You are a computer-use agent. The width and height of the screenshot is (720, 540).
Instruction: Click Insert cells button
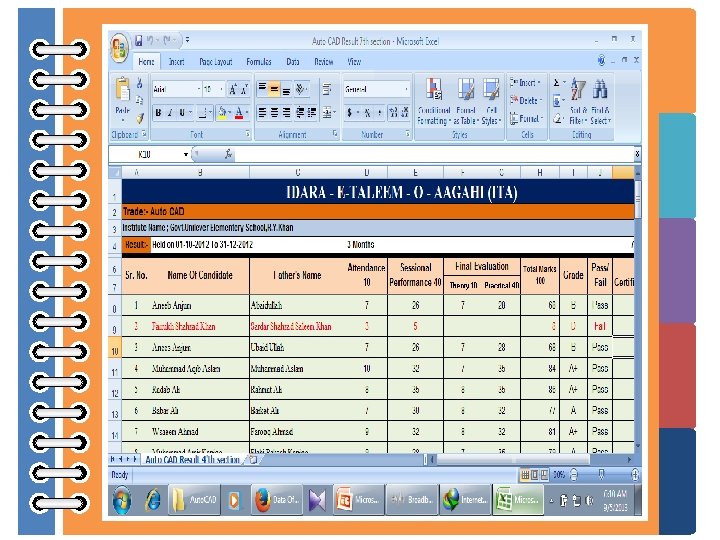tap(526, 83)
